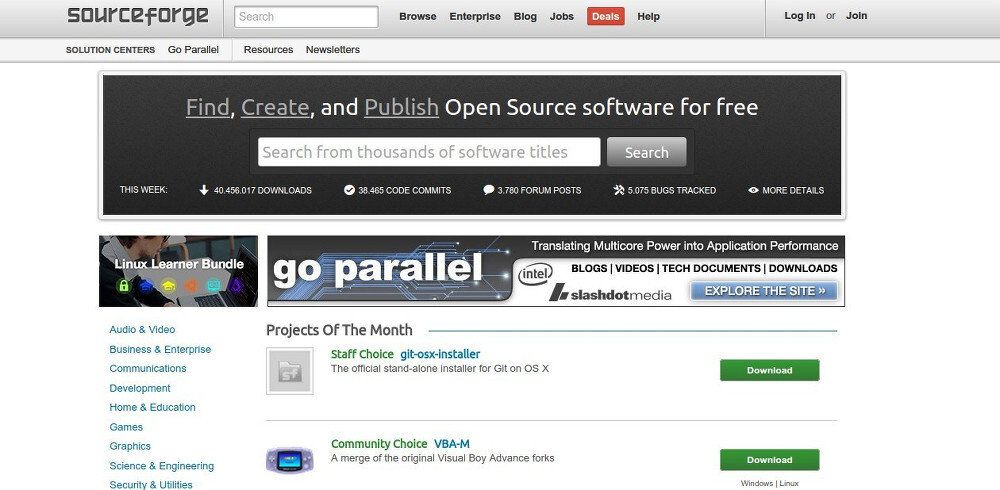The width and height of the screenshot is (1000, 490).
Task: Download VBA-M
Action: click(770, 460)
